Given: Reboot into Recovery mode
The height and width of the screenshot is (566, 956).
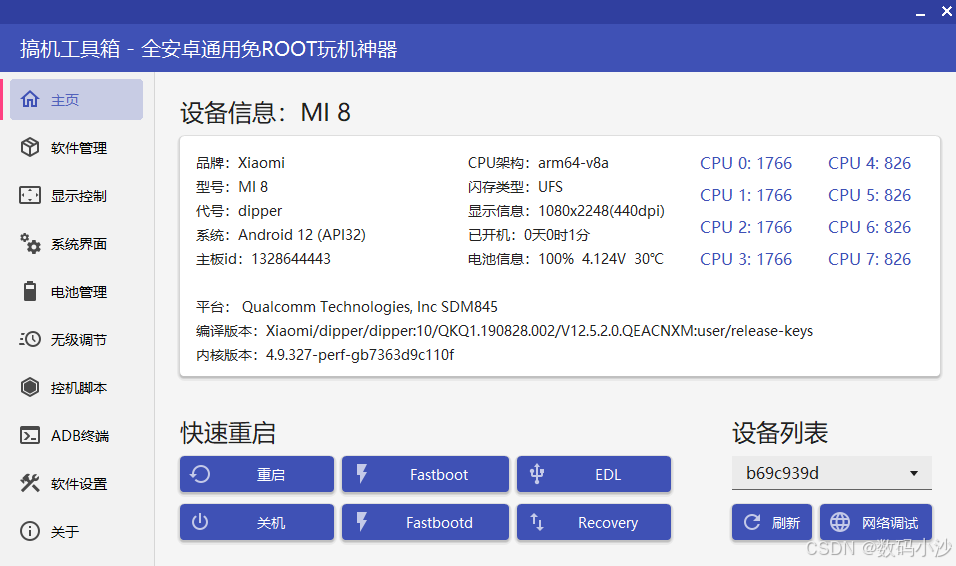Looking at the screenshot, I should pyautogui.click(x=594, y=522).
